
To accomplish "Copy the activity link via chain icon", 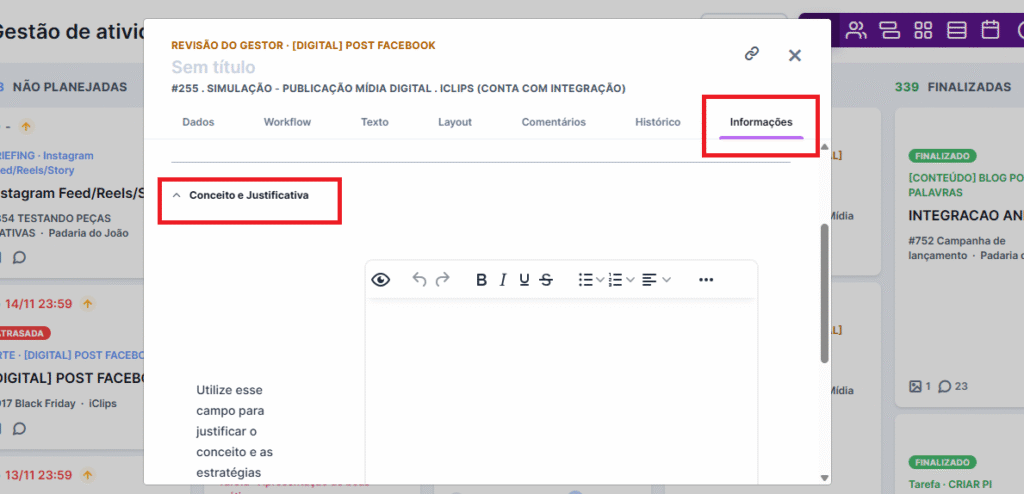I will point(752,54).
